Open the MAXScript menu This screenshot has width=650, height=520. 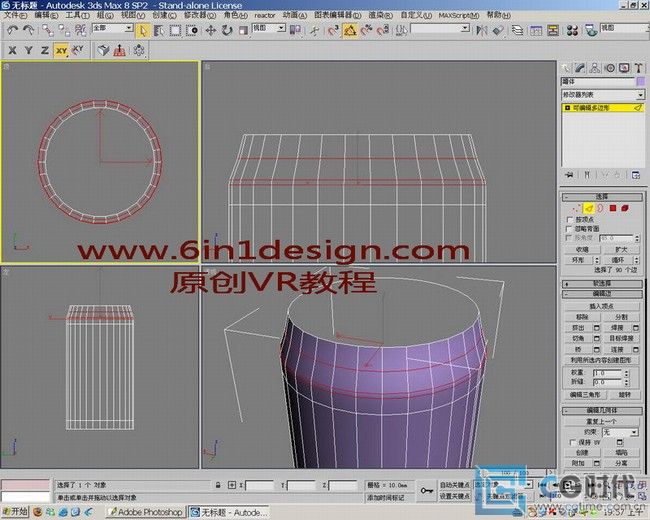tap(458, 15)
